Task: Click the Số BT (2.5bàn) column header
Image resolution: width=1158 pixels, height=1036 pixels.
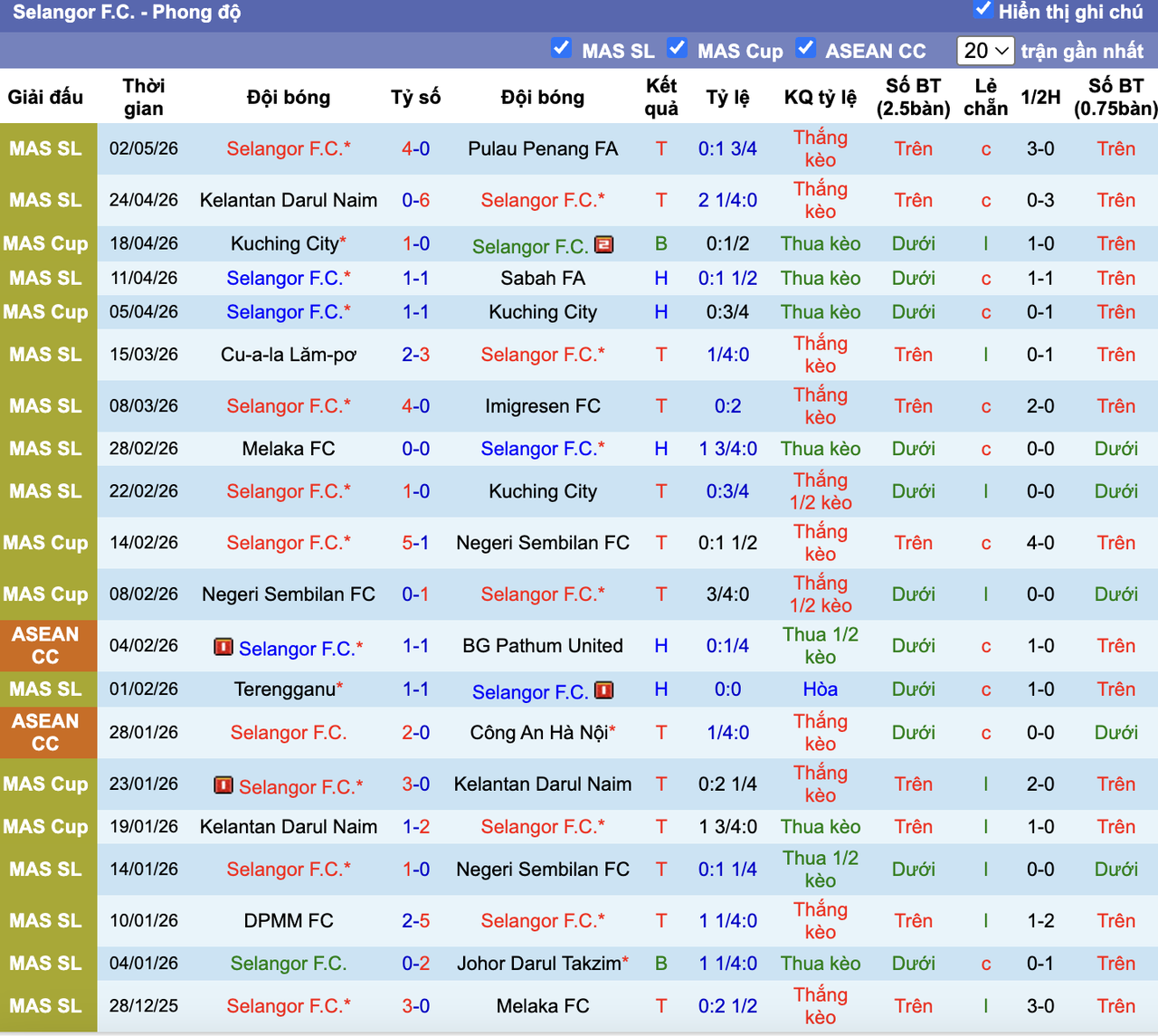Action: pyautogui.click(x=914, y=97)
